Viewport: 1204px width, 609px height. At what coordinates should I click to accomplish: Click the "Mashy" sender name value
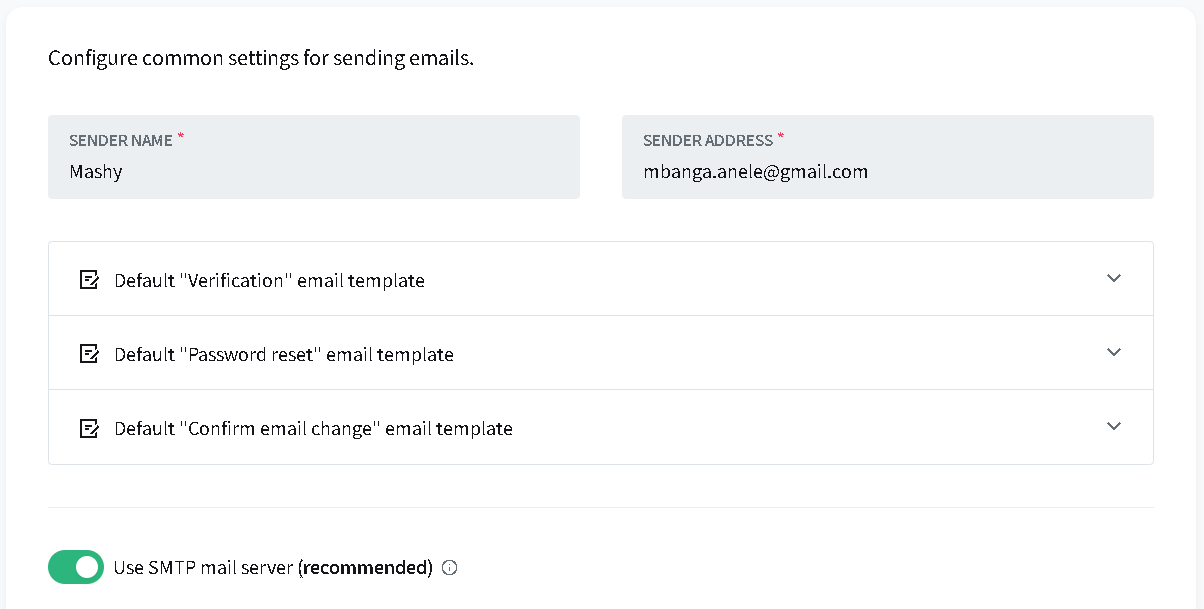click(x=96, y=172)
